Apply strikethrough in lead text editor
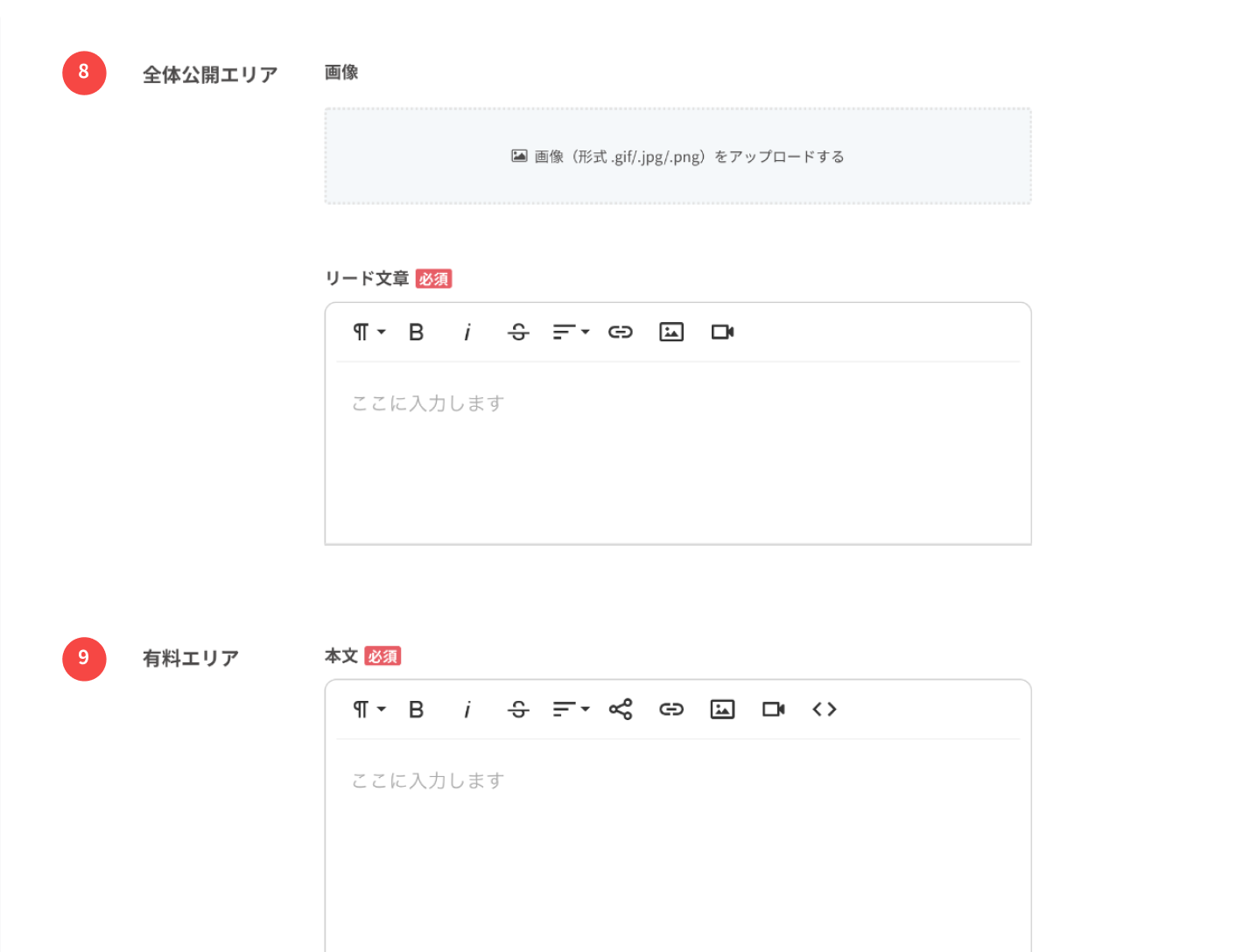The image size is (1236, 952). (x=518, y=332)
